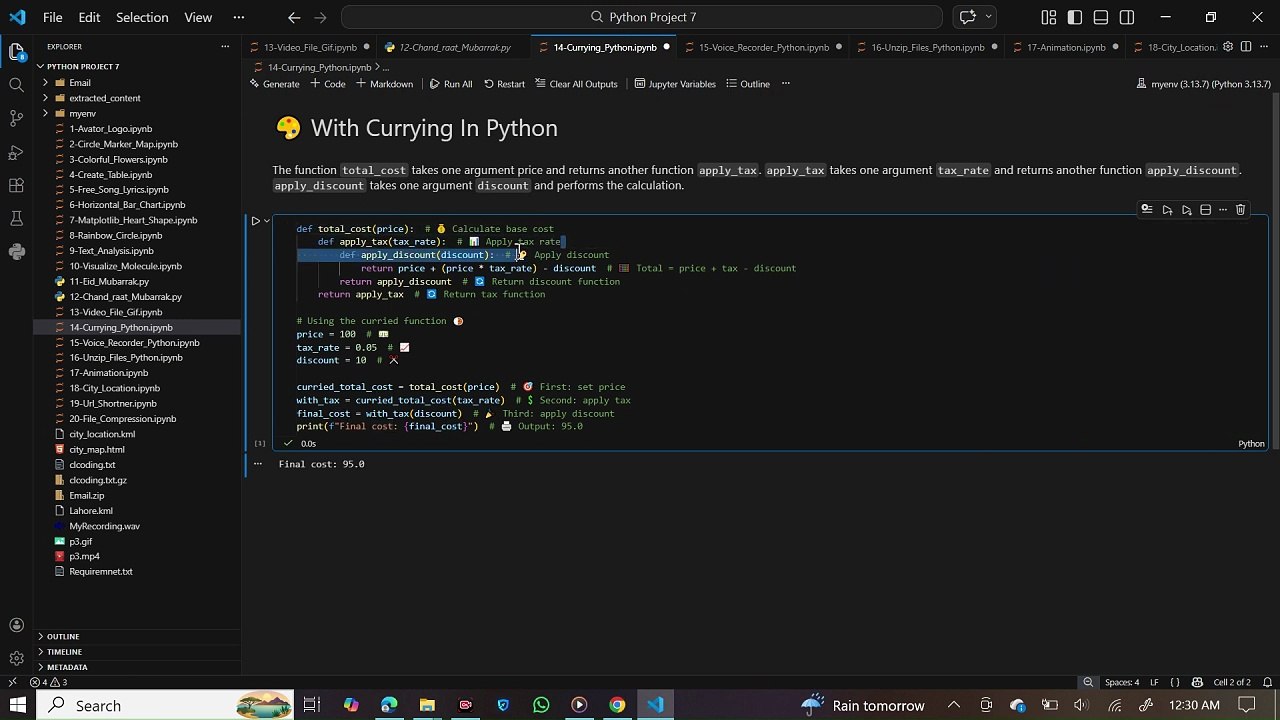Toggle the primary side bar visibility
The image size is (1280, 720).
click(1075, 17)
